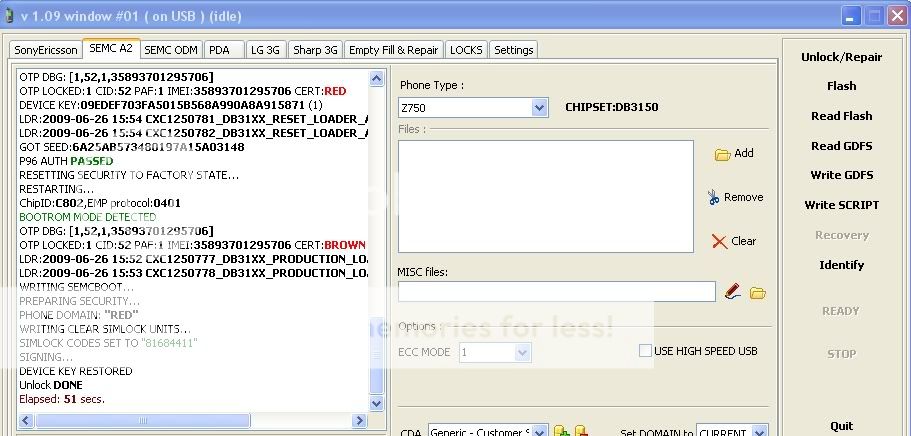Click the Add files folder icon
Screen dimensions: 911x436
pos(722,154)
